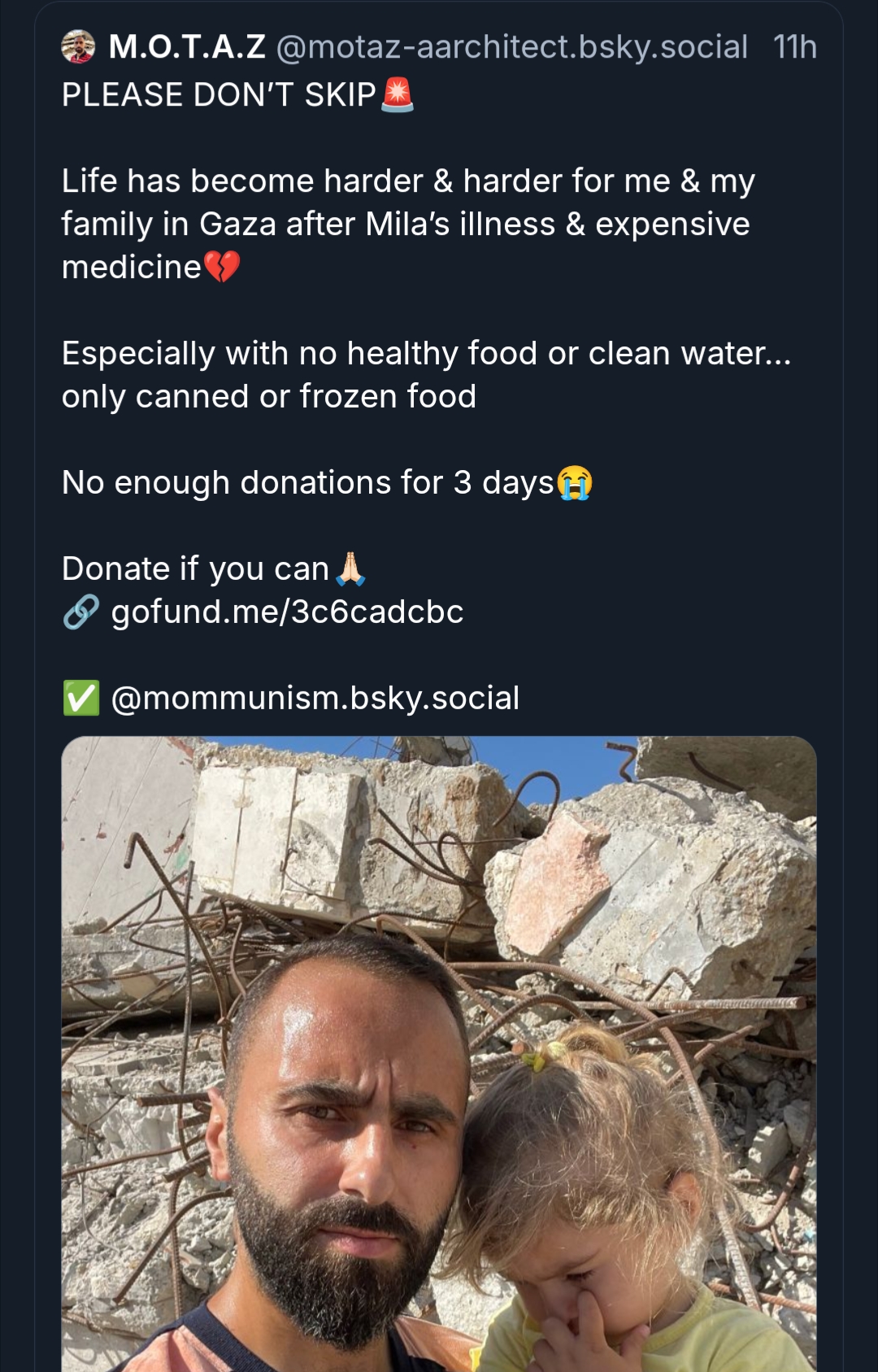This screenshot has width=878, height=1372.
Task: Click the red siren emoji
Action: pos(397,95)
